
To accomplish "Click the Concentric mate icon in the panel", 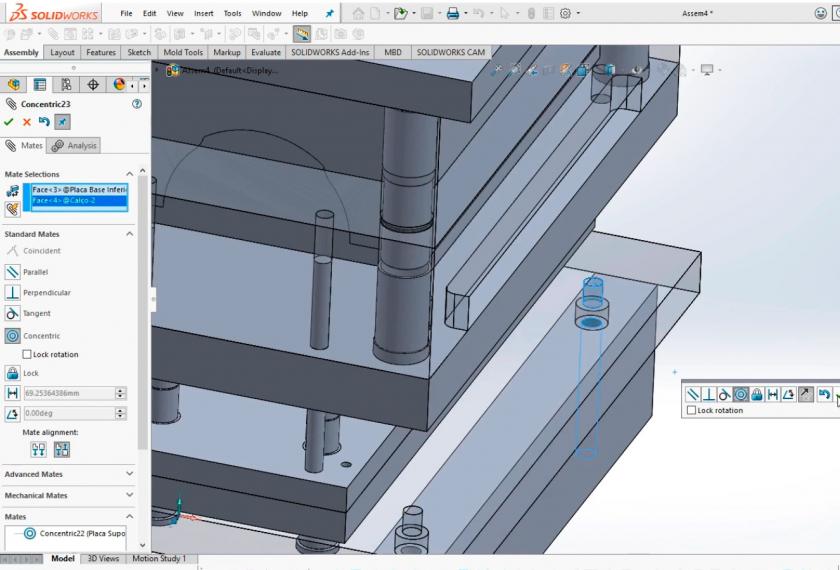I will coord(13,336).
